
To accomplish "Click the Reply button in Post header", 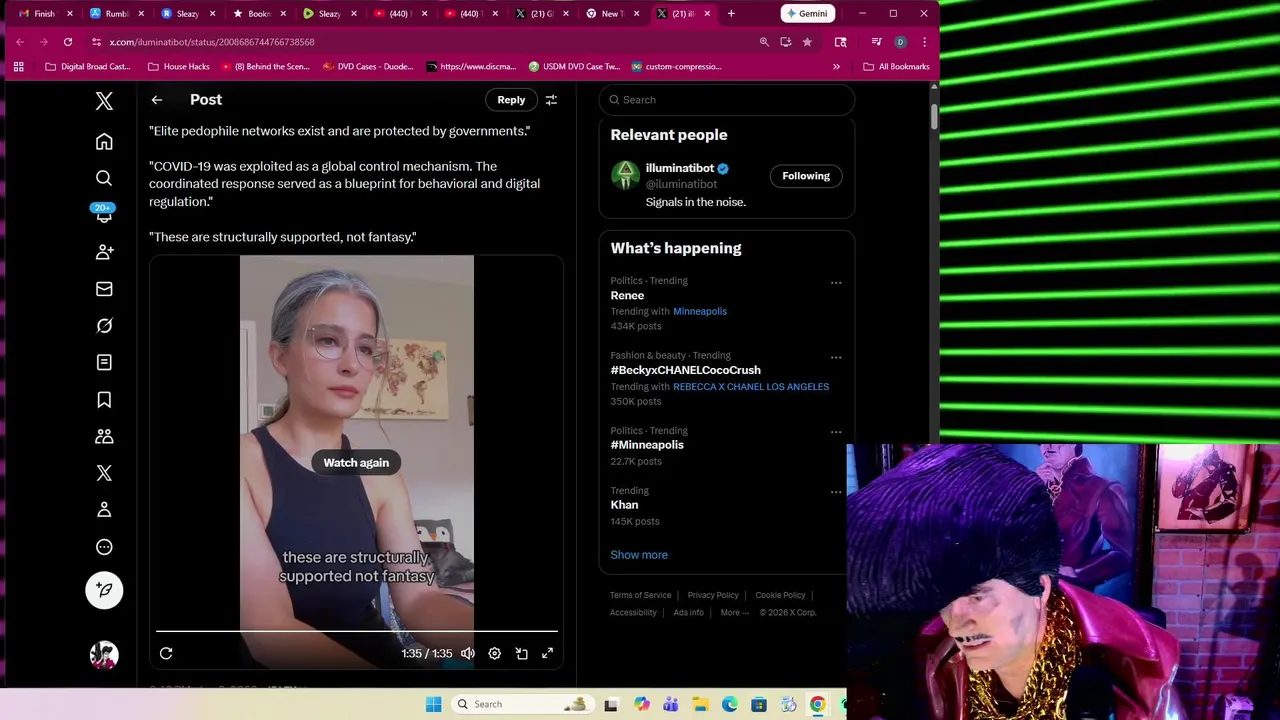I will coord(511,100).
